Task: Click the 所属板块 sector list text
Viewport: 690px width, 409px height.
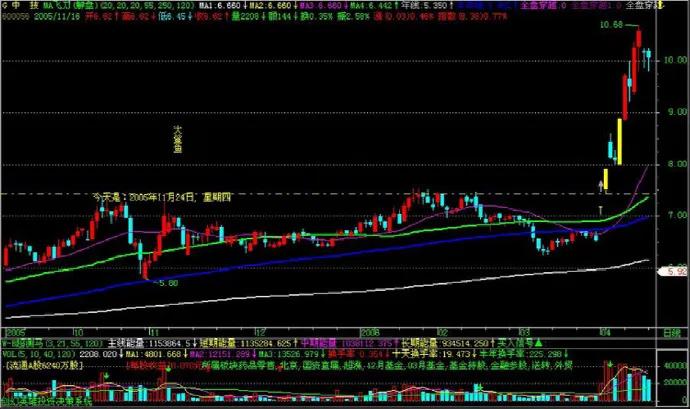Action: point(387,365)
